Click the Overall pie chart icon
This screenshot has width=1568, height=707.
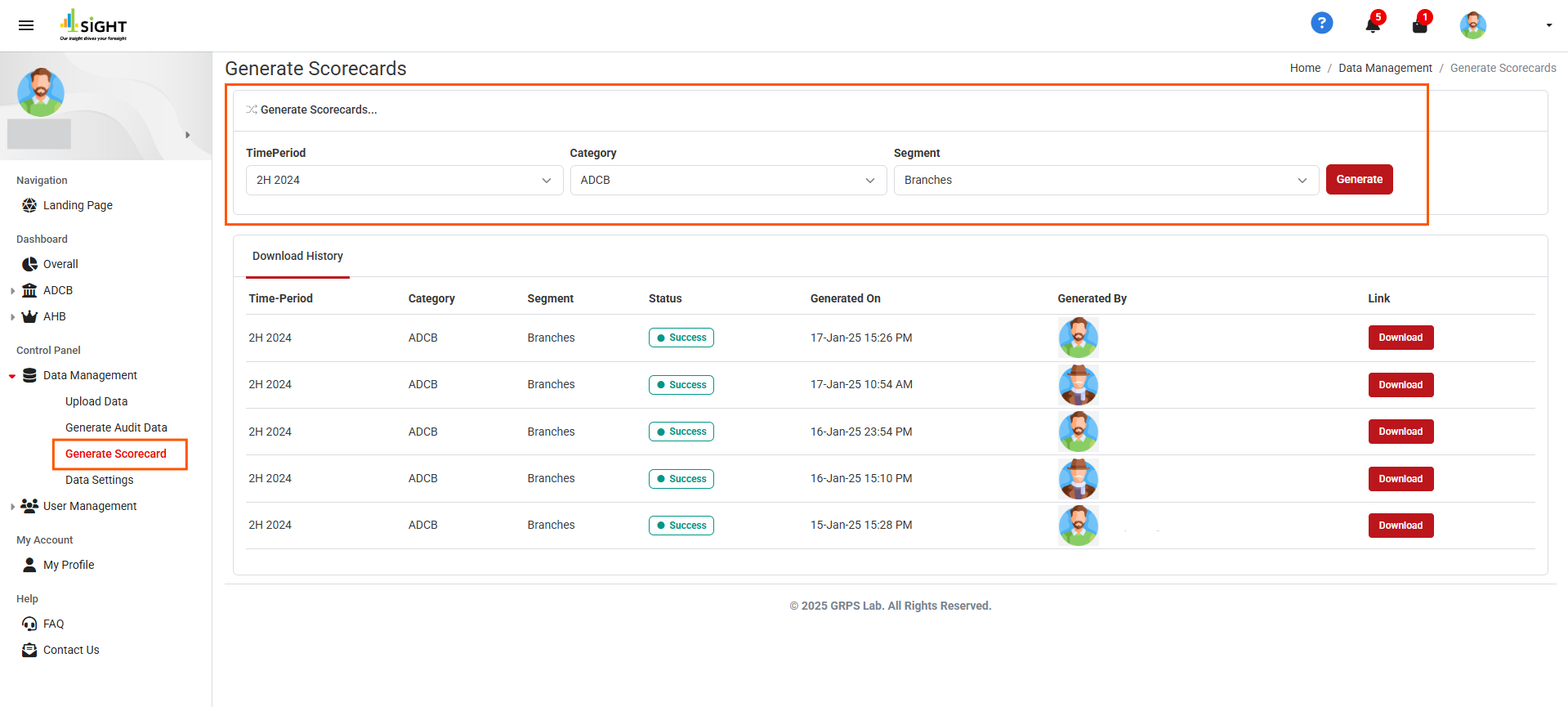tap(29, 264)
